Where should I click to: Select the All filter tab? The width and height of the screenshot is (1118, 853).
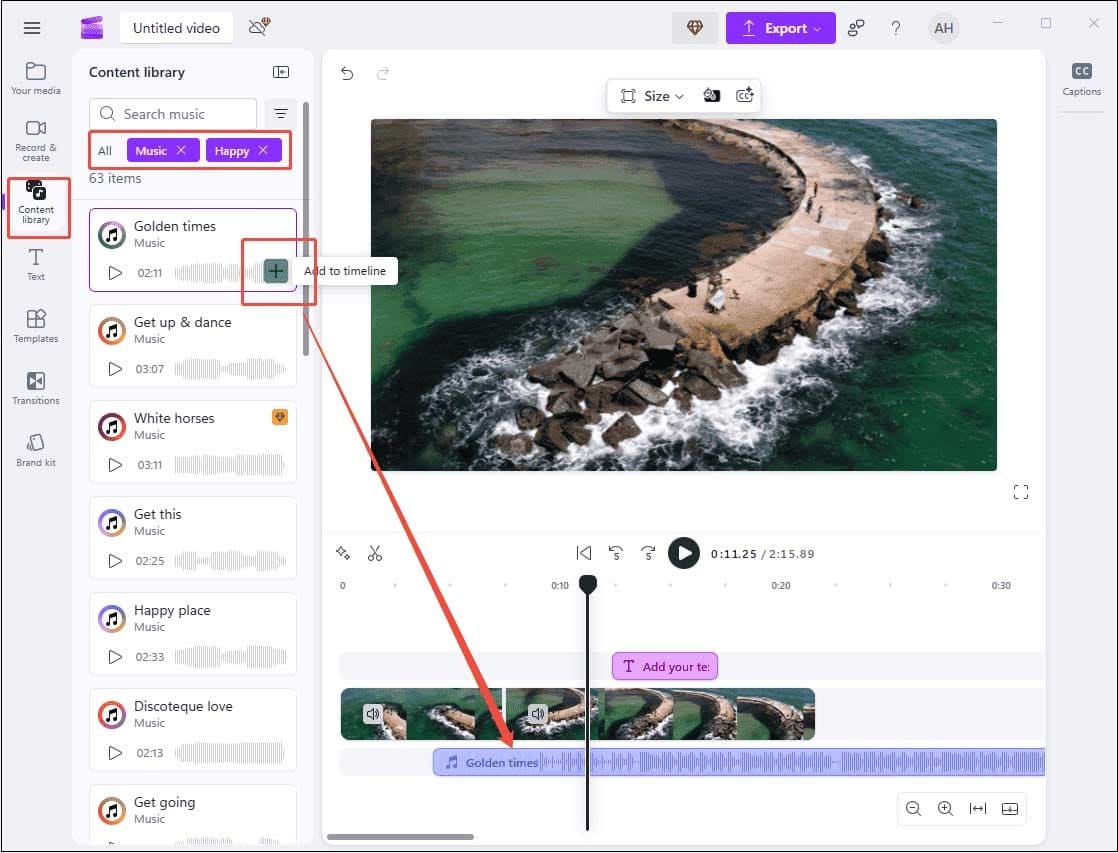click(x=105, y=150)
